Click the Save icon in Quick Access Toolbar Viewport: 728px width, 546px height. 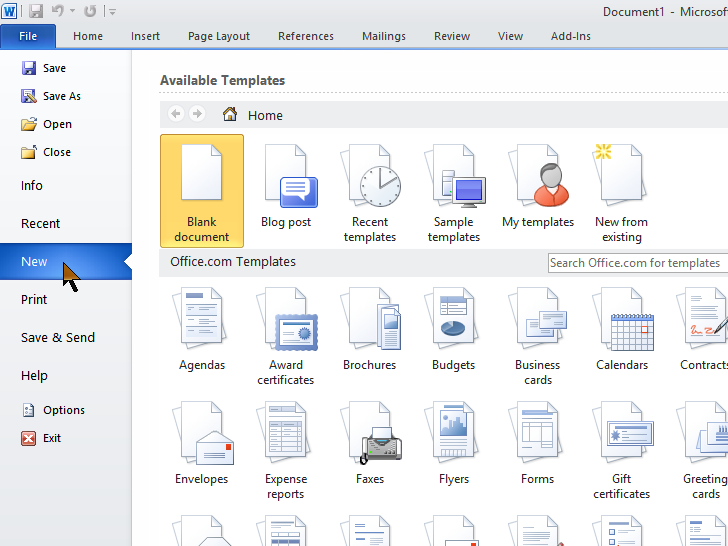click(36, 11)
